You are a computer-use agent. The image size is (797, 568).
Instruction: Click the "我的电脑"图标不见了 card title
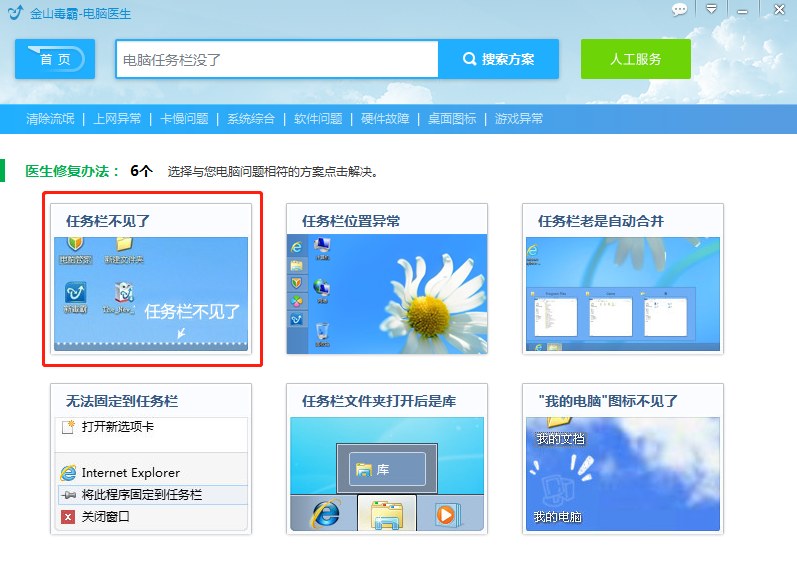click(x=608, y=401)
